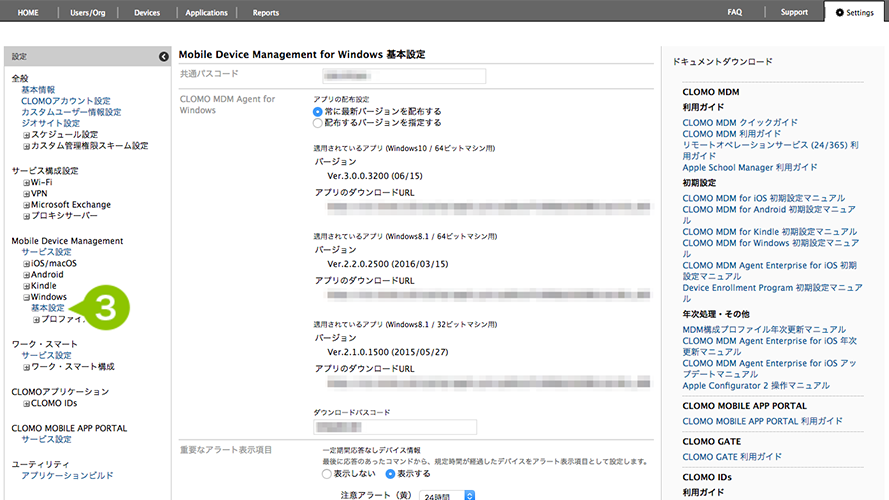Click Ver.3.0.0.3200 (06/15) version text
This screenshot has width=889, height=500.
(x=375, y=176)
